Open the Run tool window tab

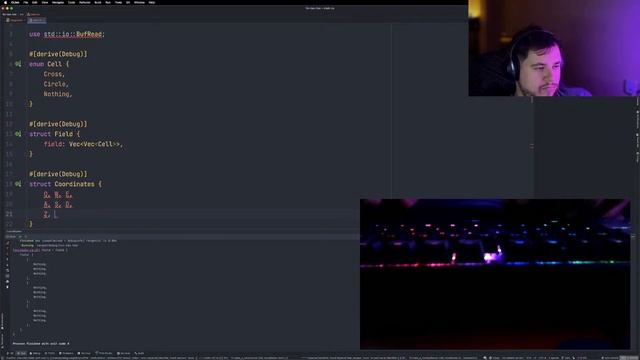point(21,353)
